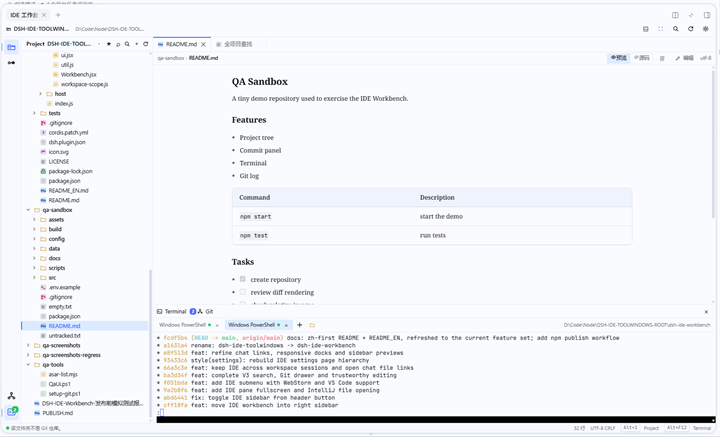Expand the build folder

[34, 229]
